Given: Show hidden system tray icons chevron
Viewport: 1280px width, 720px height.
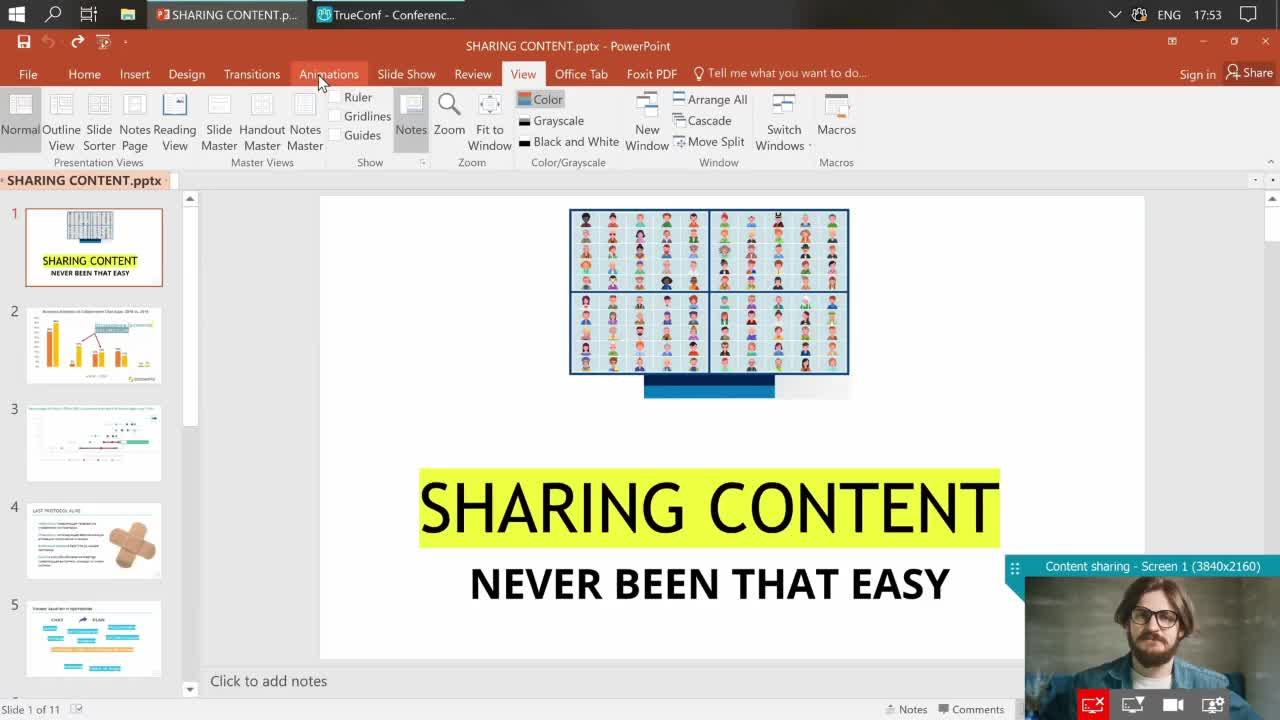Looking at the screenshot, I should (x=1115, y=15).
